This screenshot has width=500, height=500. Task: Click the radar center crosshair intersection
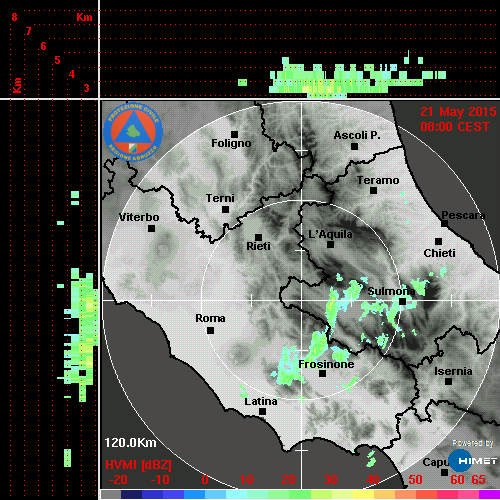tap(302, 300)
